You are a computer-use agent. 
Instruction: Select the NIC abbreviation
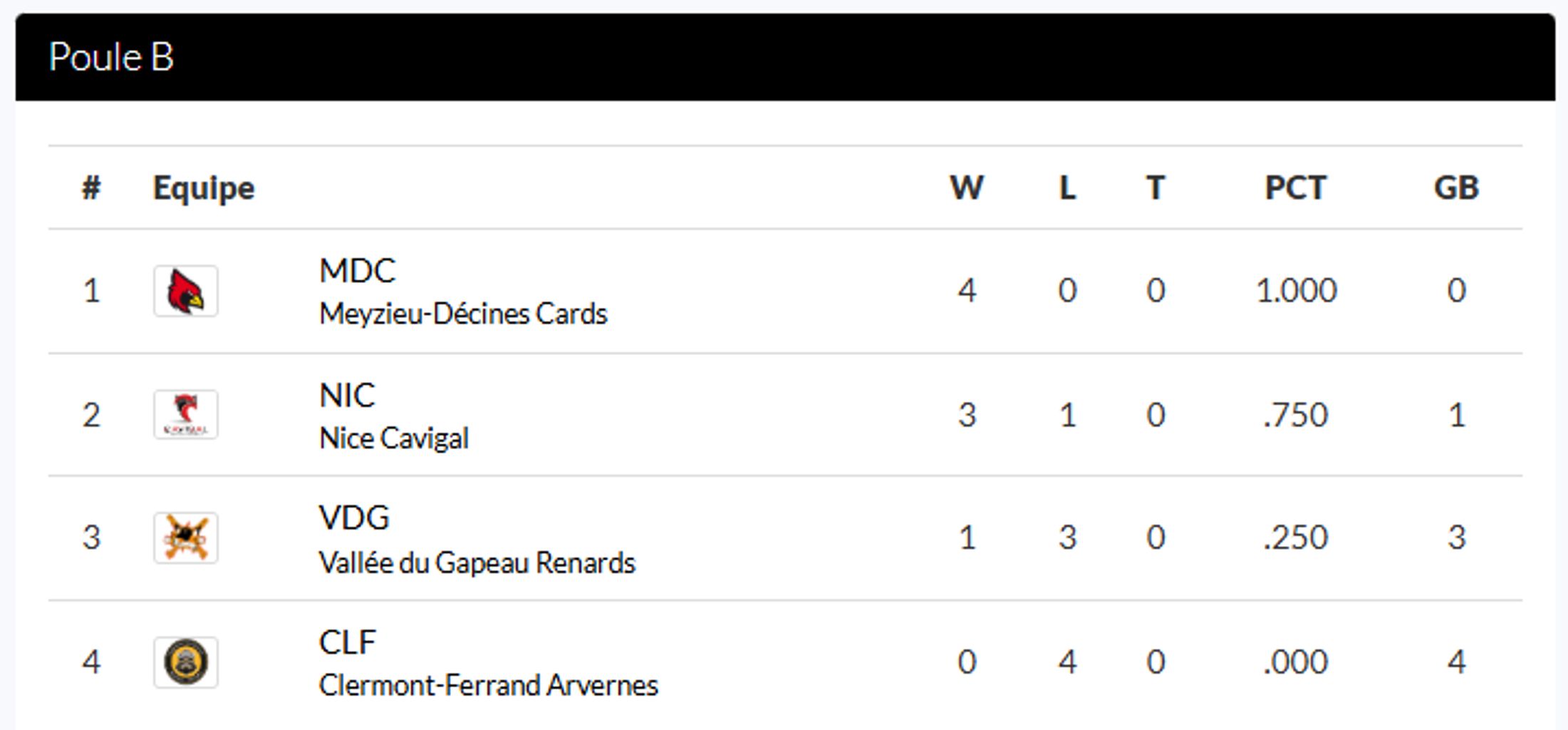tap(347, 395)
